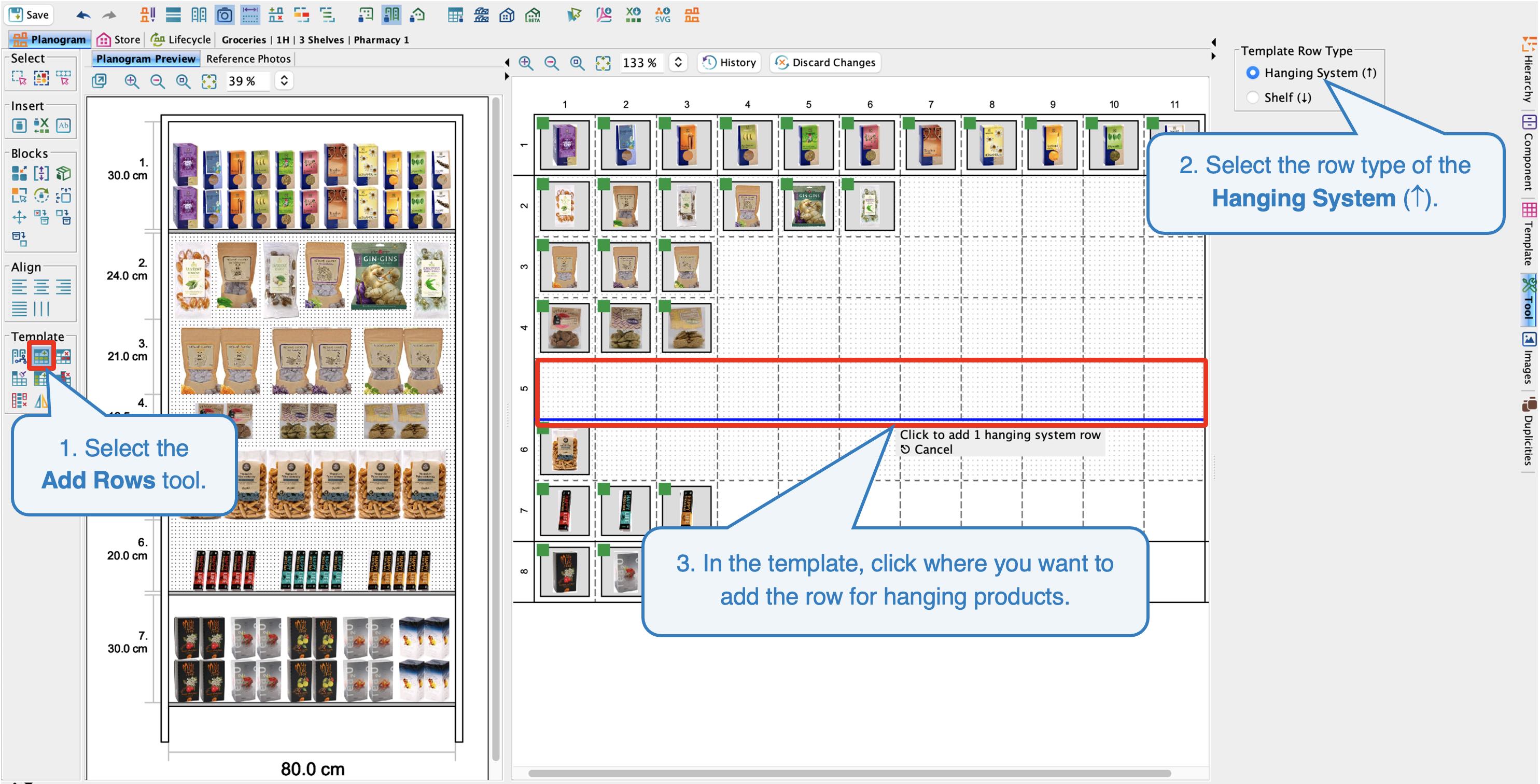Switch to the Store tab
Image resolution: width=1540 pixels, height=784 pixels.
(118, 39)
